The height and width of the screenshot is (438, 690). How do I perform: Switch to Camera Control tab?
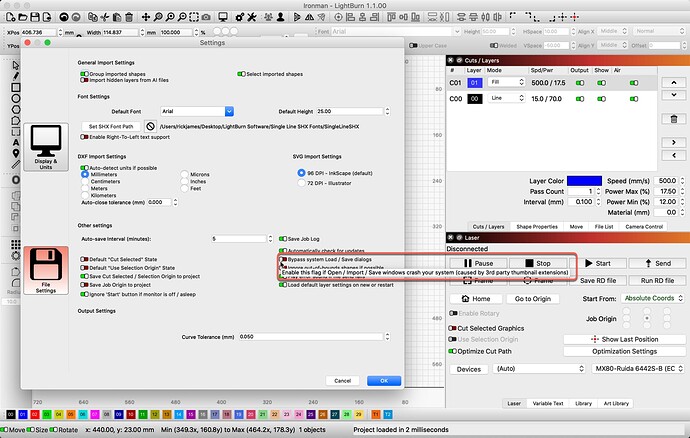point(644,227)
